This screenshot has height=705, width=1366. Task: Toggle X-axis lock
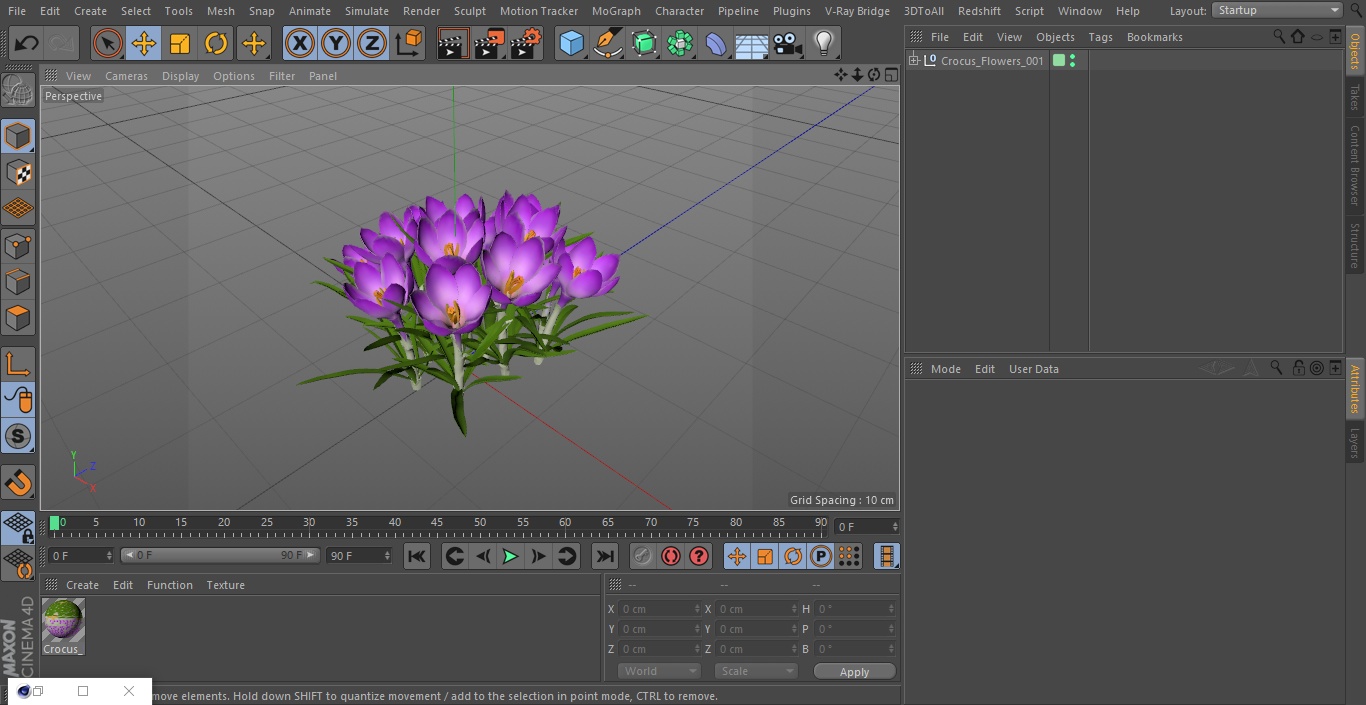click(299, 43)
